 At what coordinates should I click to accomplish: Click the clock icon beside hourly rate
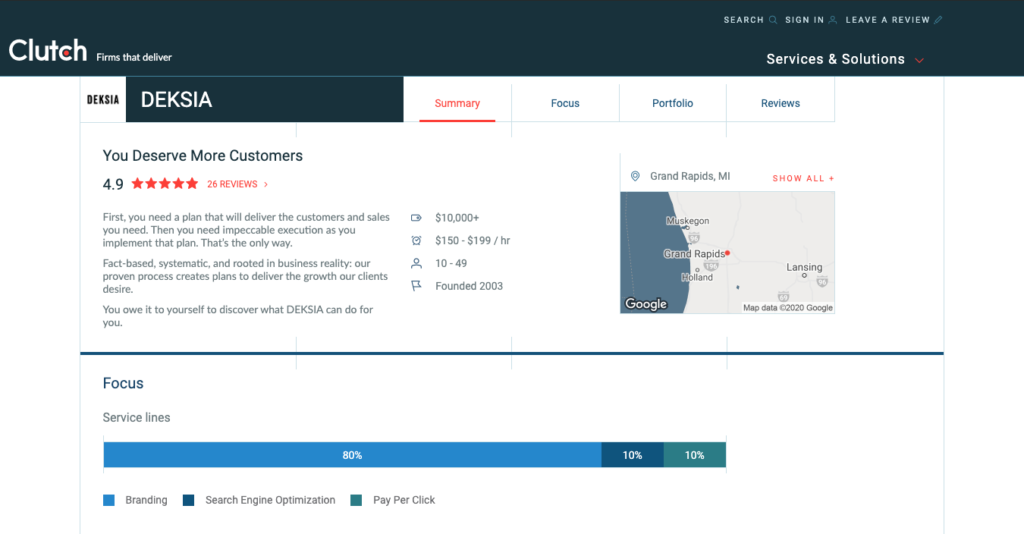coord(416,240)
